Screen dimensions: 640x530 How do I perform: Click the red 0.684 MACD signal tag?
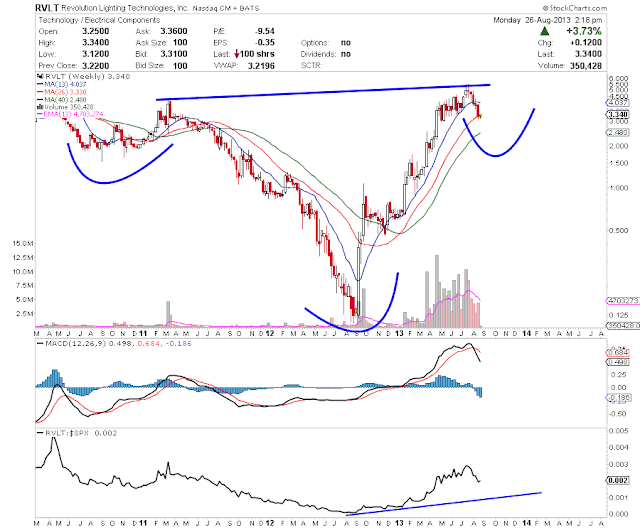pyautogui.click(x=618, y=353)
